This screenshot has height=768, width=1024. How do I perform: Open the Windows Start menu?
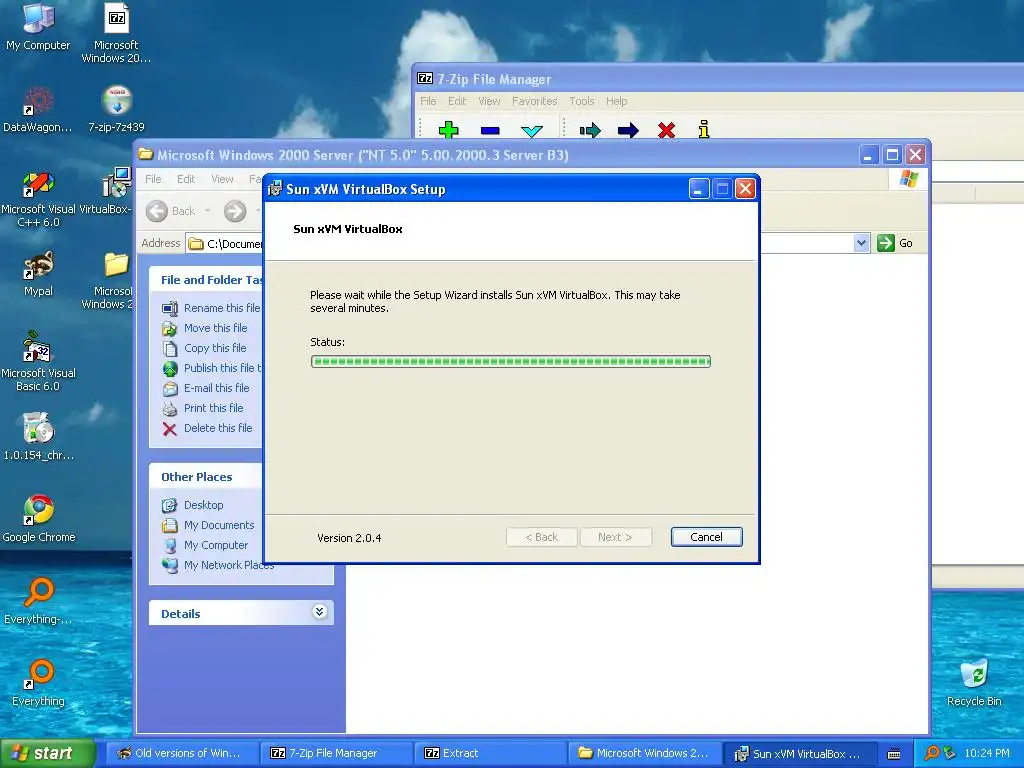click(47, 753)
